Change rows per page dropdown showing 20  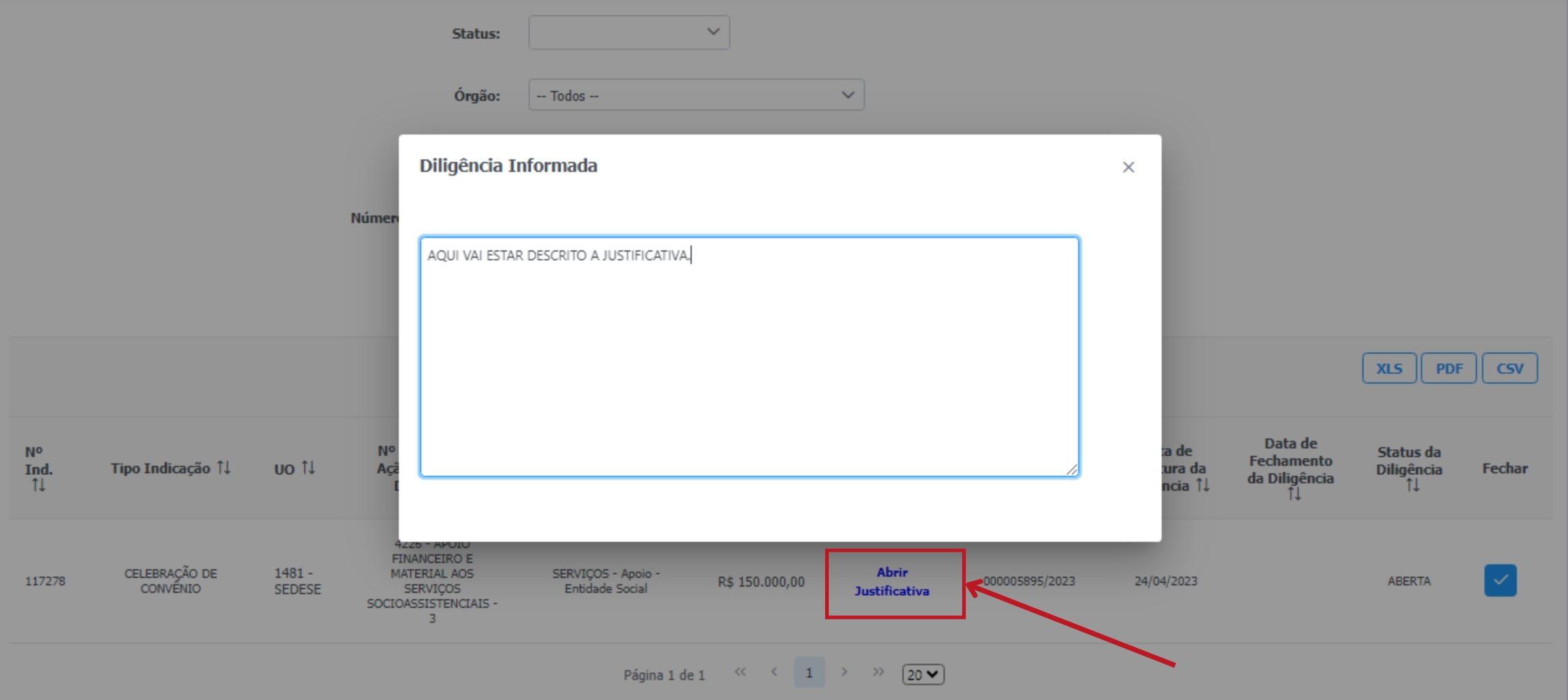click(x=922, y=674)
